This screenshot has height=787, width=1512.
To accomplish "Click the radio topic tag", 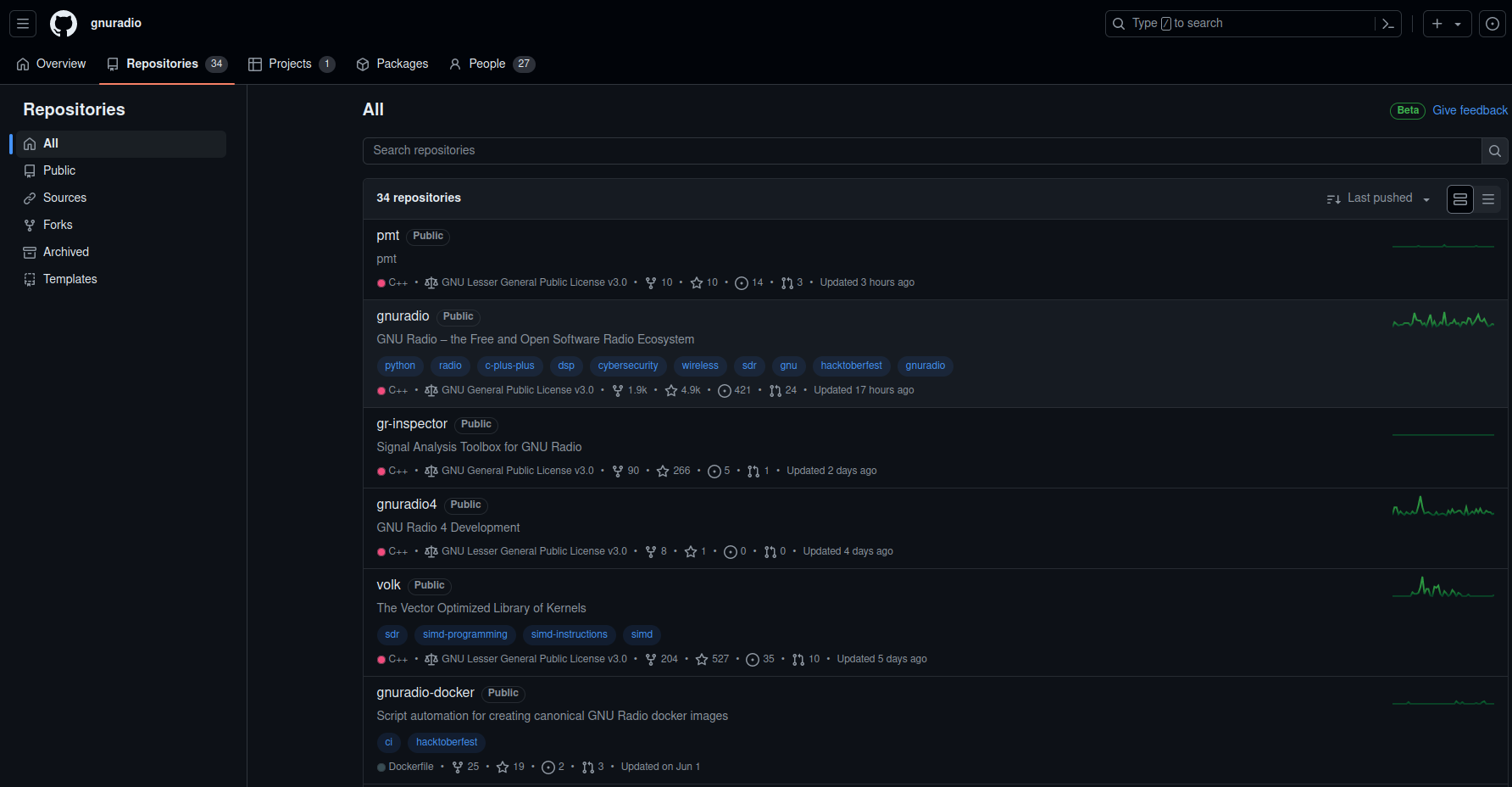I will pos(450,366).
